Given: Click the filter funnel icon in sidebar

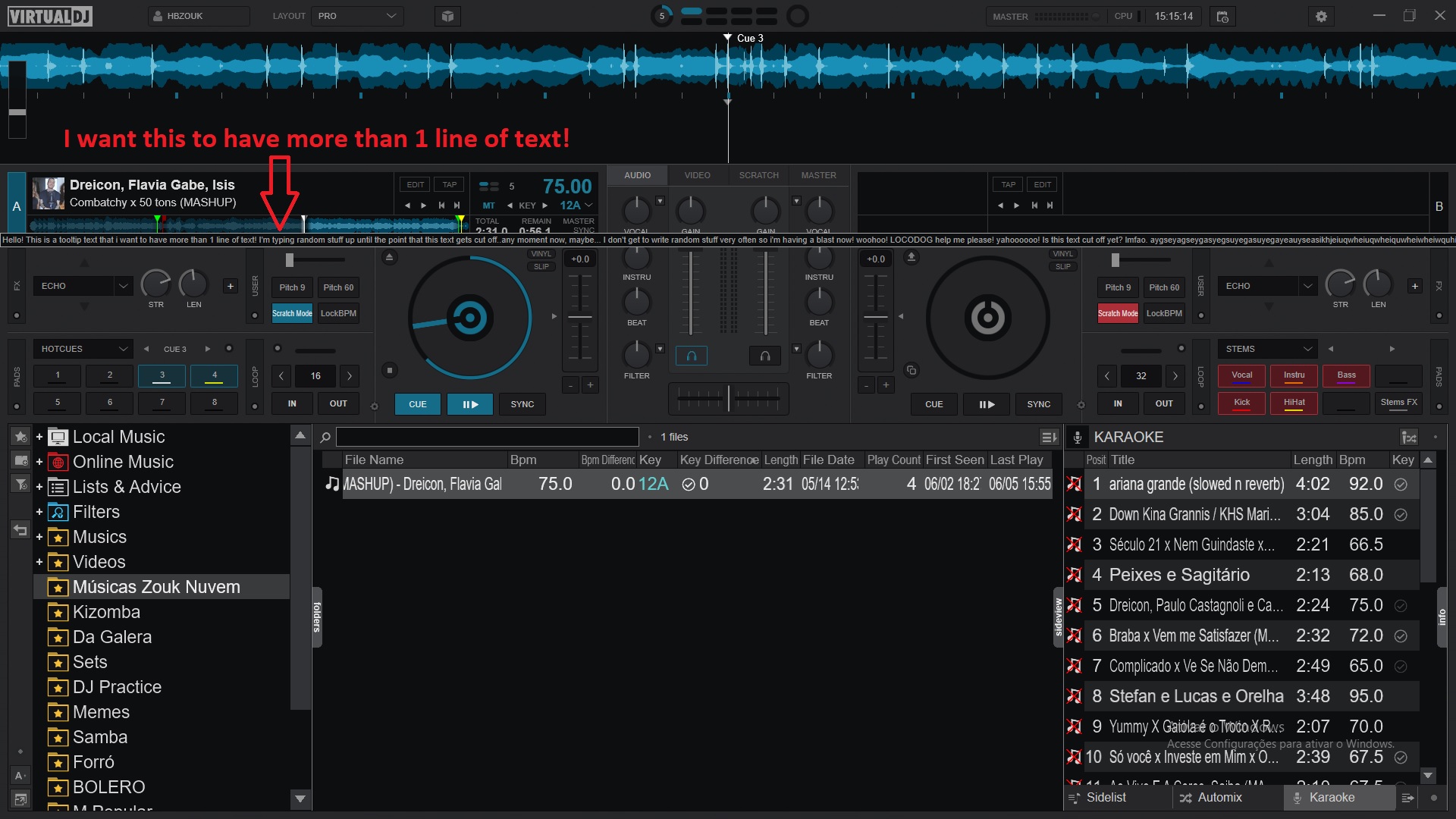Looking at the screenshot, I should (20, 484).
